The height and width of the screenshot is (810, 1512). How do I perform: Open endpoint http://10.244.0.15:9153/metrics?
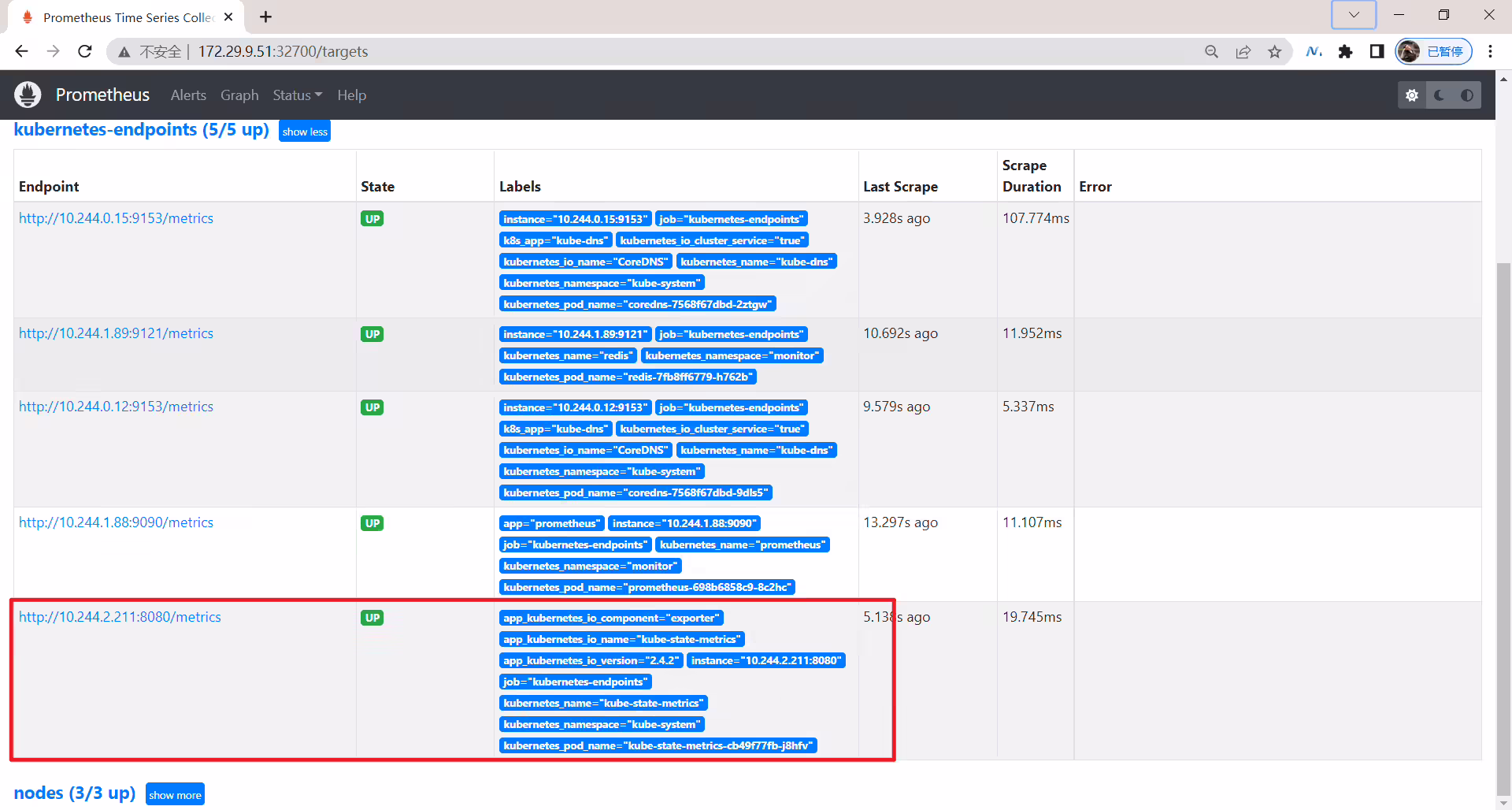click(116, 218)
